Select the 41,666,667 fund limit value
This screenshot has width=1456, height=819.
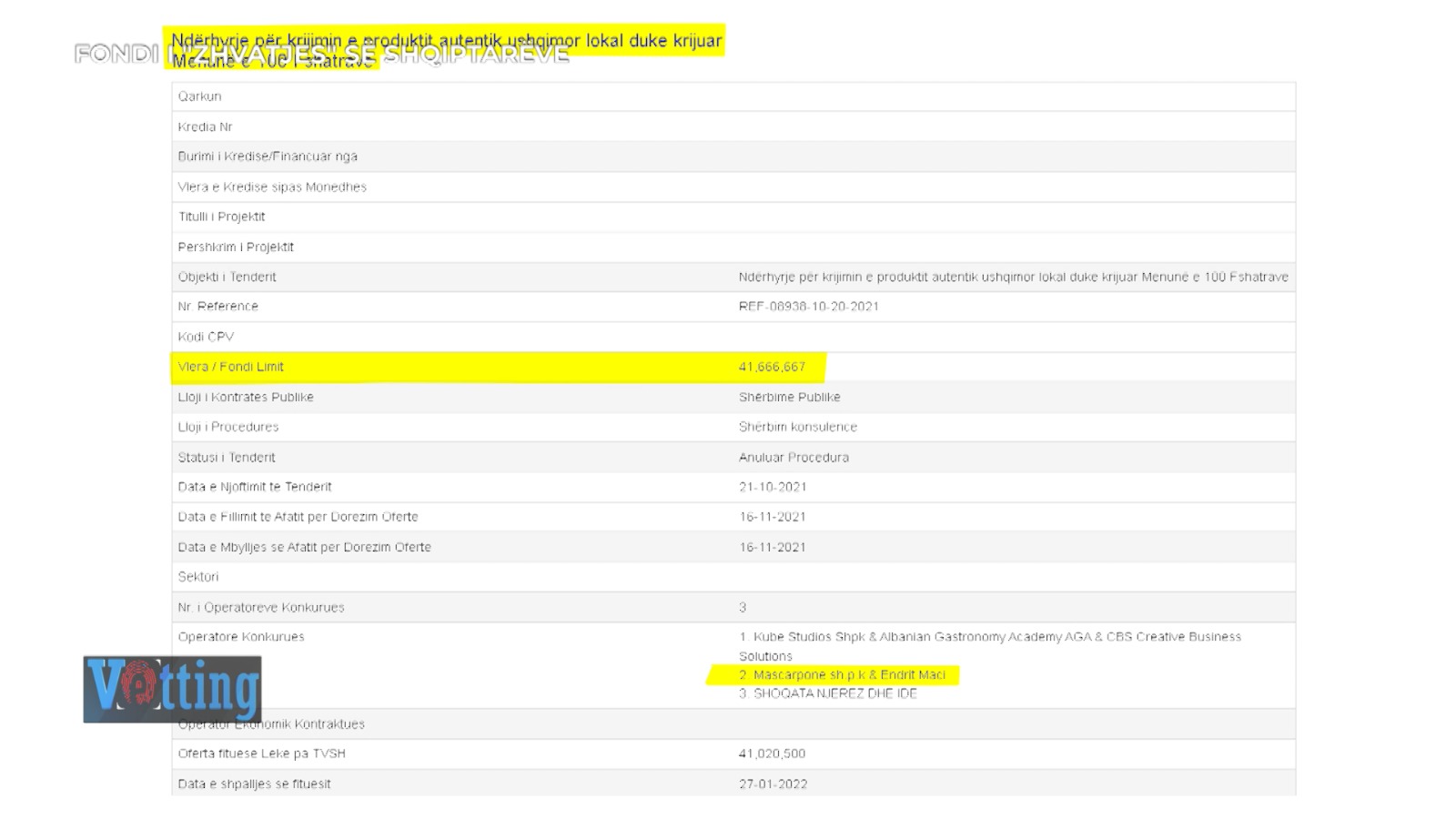click(x=772, y=367)
